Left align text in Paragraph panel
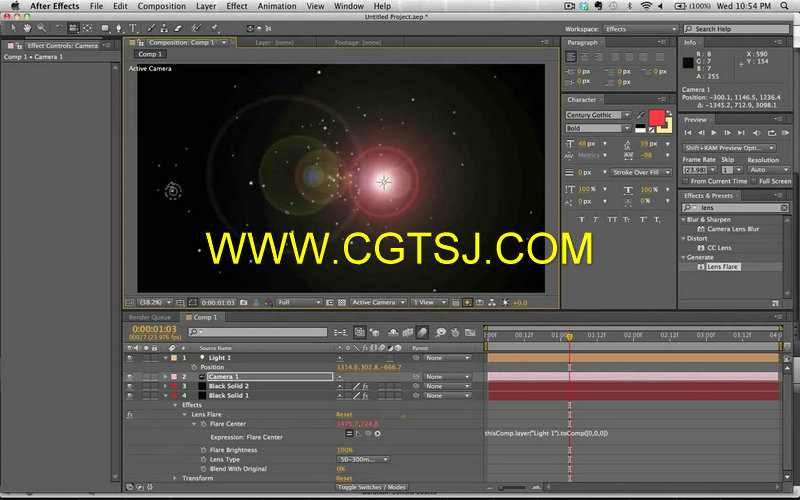Image resolution: width=800 pixels, height=500 pixels. click(571, 57)
